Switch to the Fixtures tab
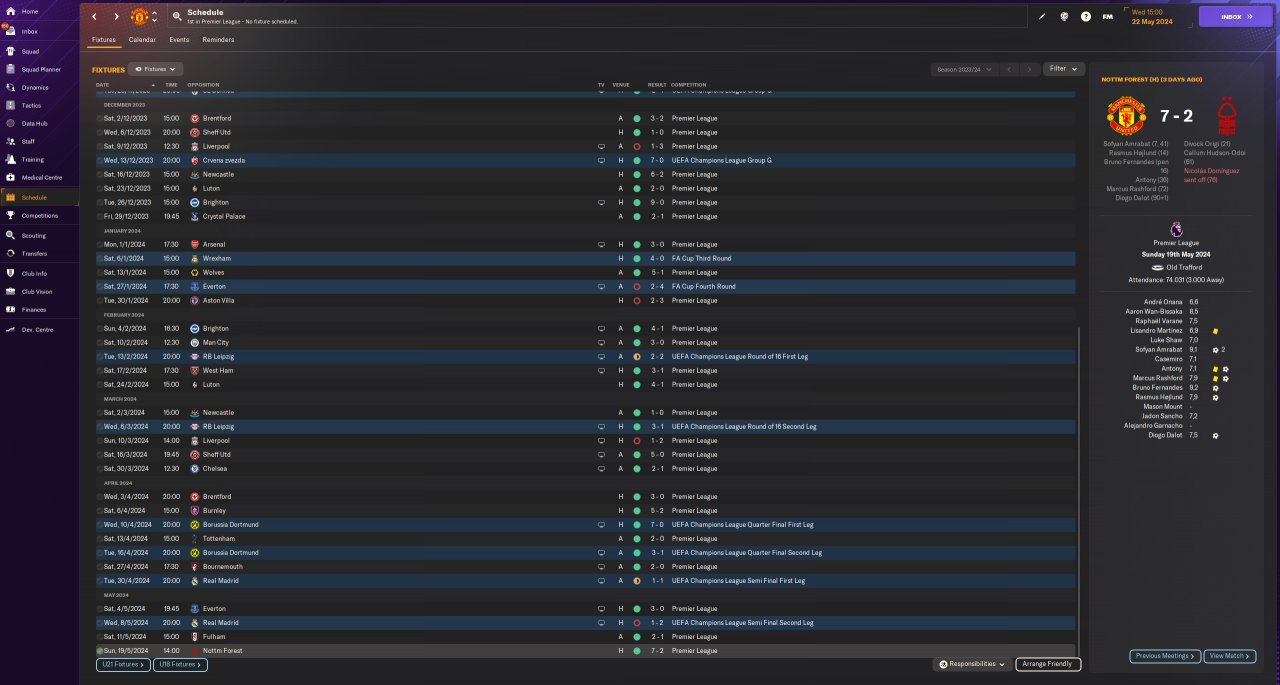Viewport: 1280px width, 685px height. coord(104,40)
